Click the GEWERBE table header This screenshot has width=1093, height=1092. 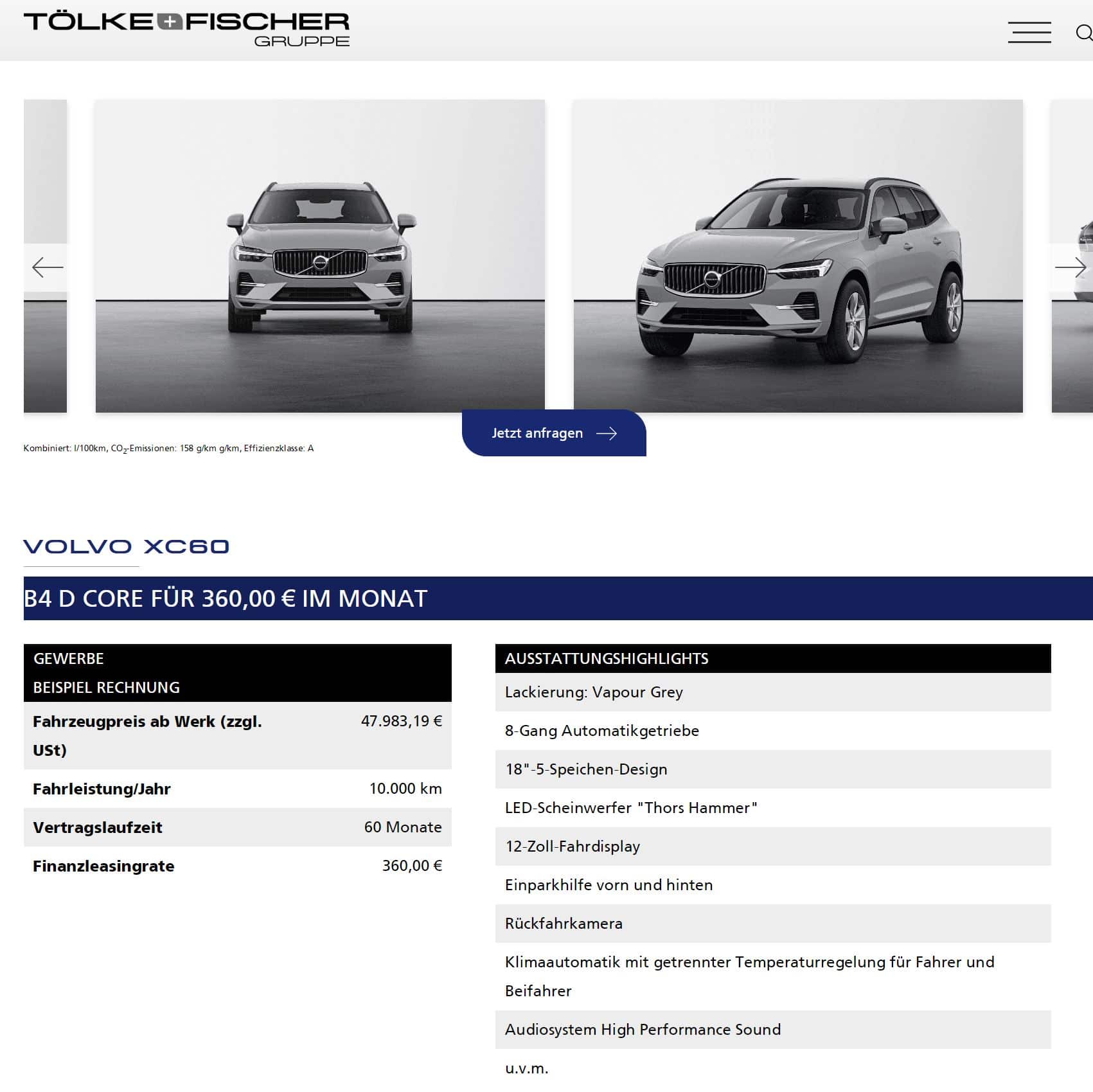pyautogui.click(x=69, y=659)
